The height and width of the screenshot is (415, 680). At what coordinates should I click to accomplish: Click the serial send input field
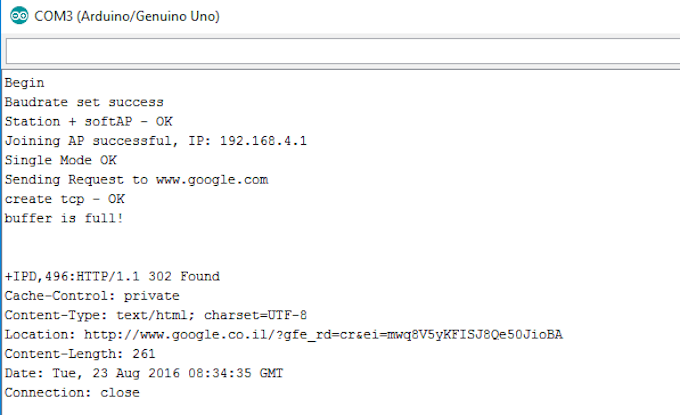pyautogui.click(x=340, y=51)
